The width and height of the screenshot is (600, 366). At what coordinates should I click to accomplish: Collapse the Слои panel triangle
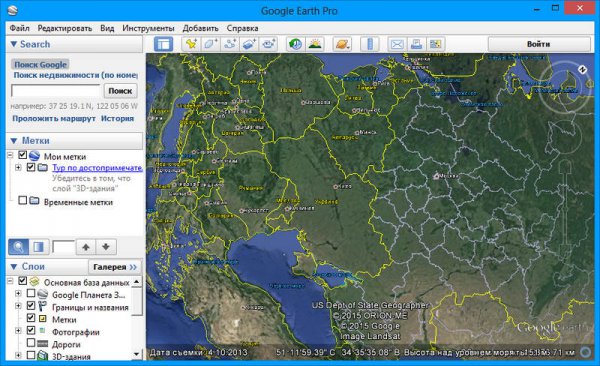pyautogui.click(x=13, y=266)
